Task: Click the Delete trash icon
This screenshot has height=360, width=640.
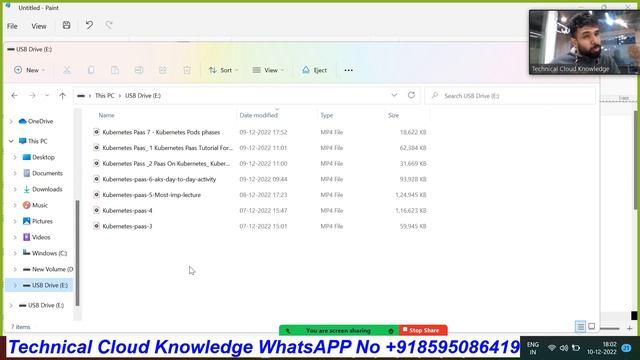Action: tap(187, 70)
